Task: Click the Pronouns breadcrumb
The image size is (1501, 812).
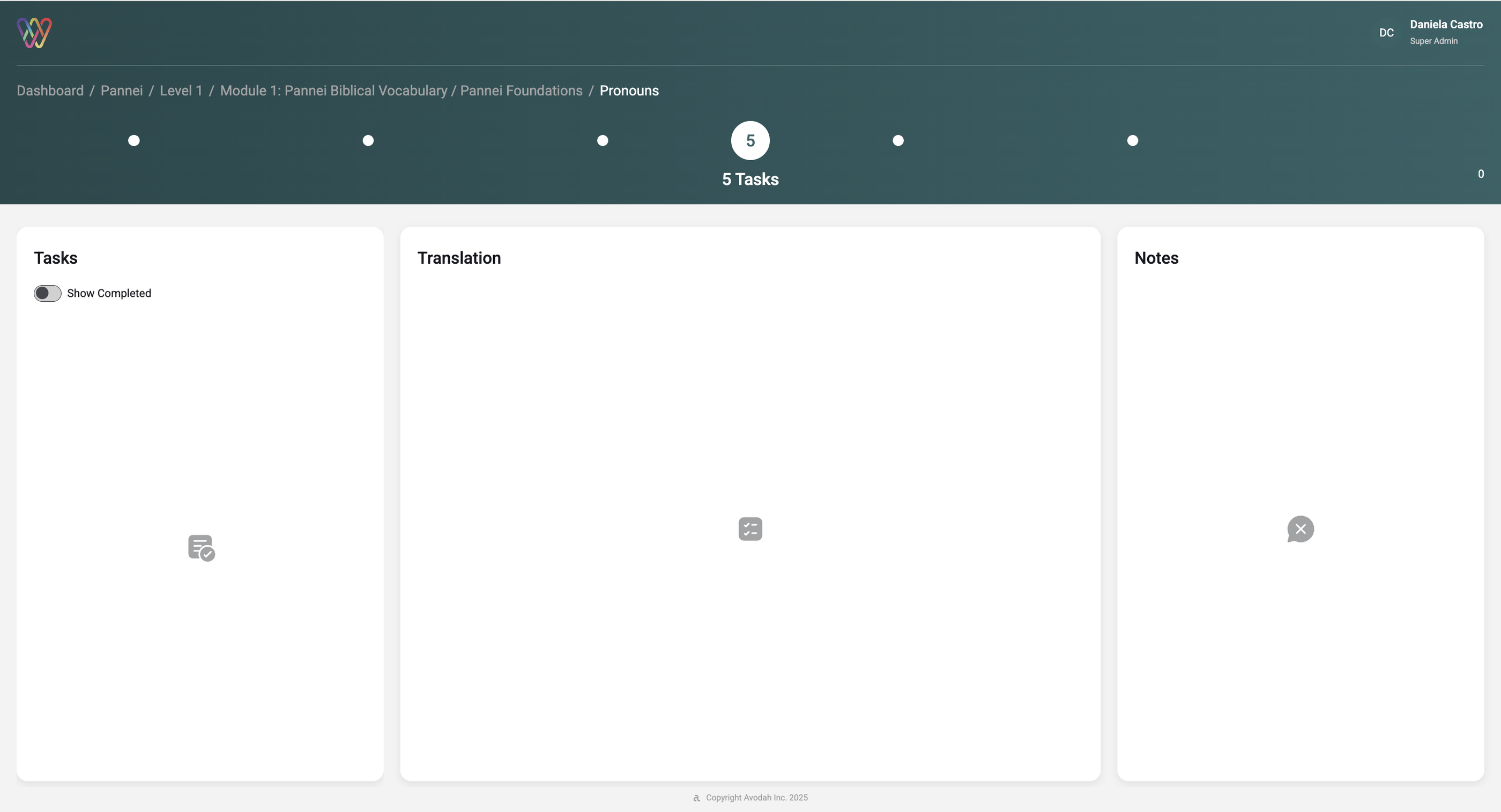Action: pos(629,91)
